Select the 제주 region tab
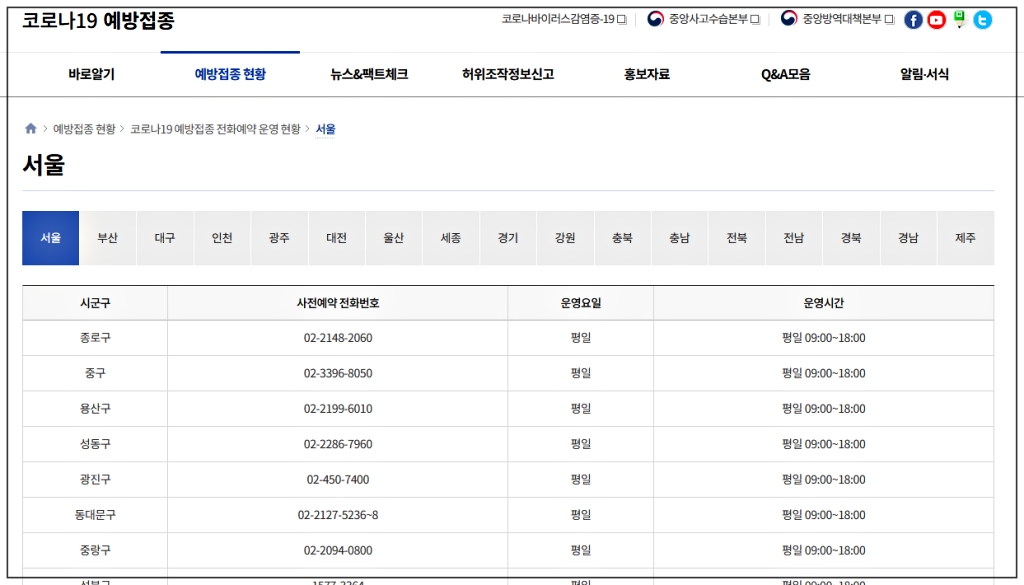The height and width of the screenshot is (585, 1024). click(x=965, y=238)
